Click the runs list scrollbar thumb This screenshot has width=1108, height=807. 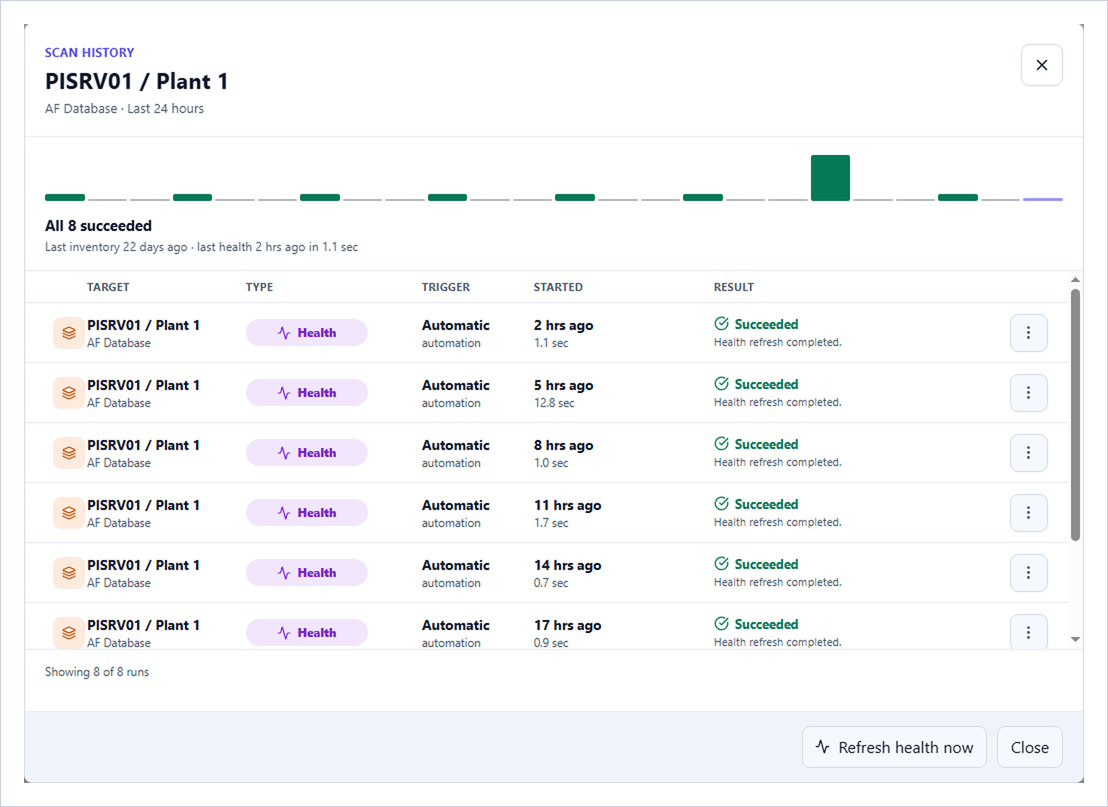click(x=1075, y=415)
